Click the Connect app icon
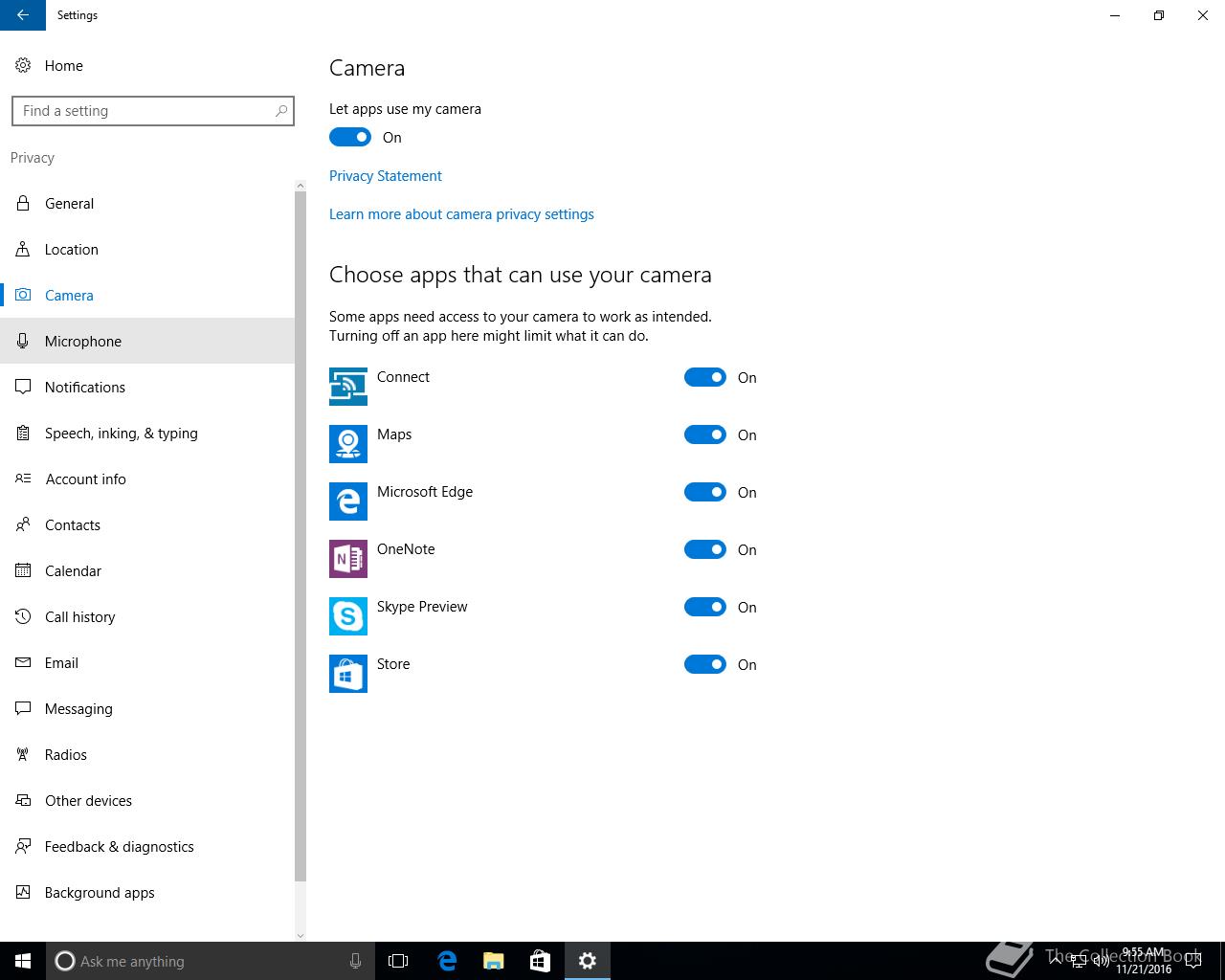1225x980 pixels. [348, 387]
